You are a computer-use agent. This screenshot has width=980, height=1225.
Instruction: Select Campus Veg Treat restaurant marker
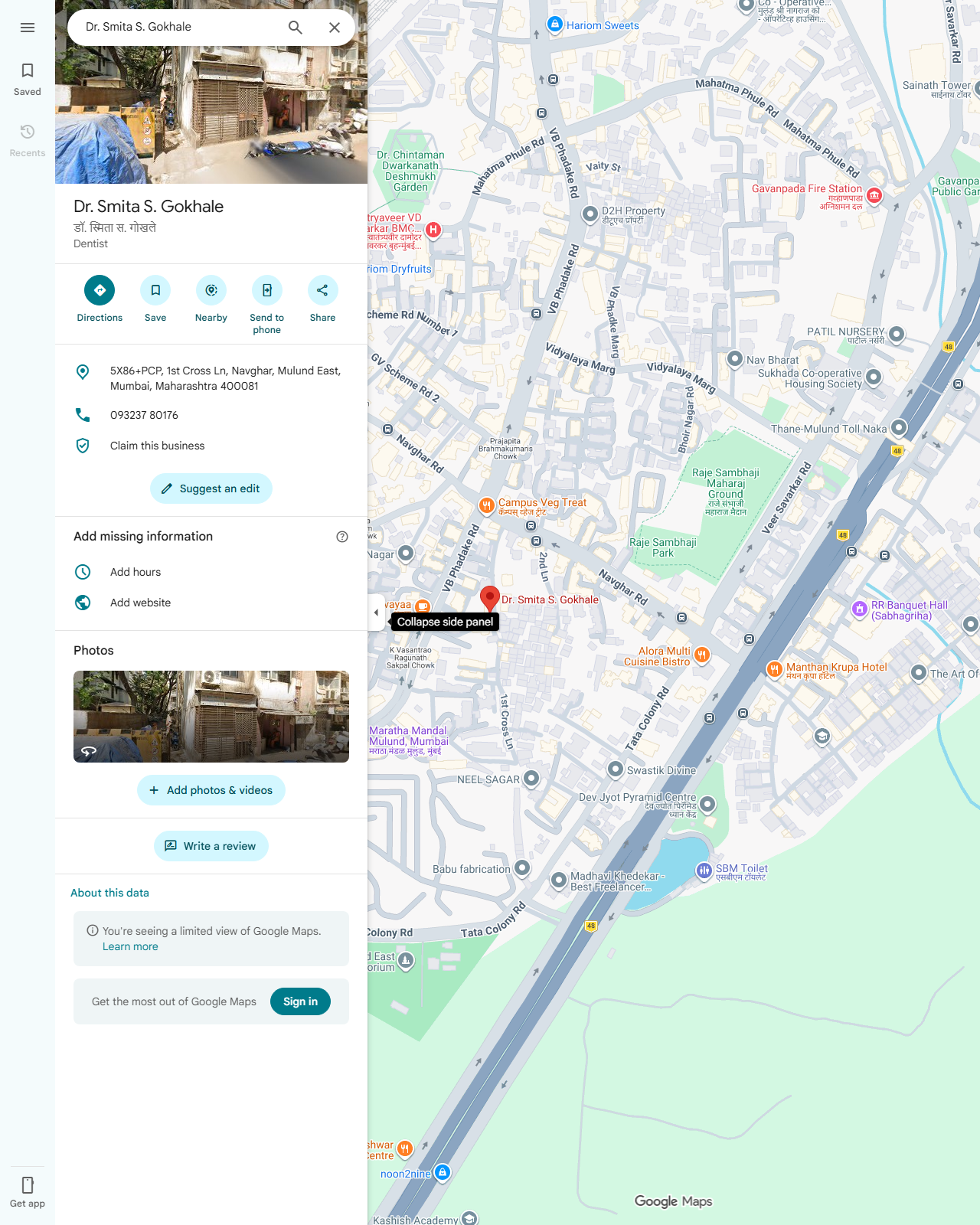(486, 505)
